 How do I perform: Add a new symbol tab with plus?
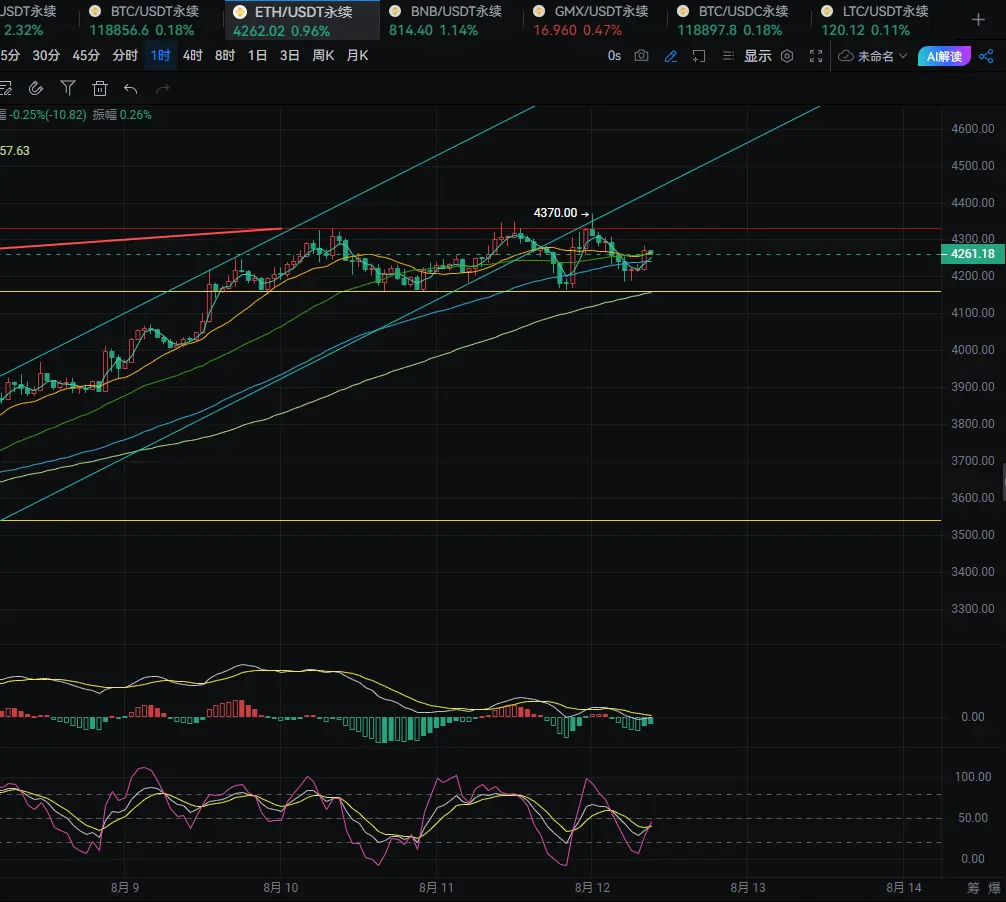978,21
